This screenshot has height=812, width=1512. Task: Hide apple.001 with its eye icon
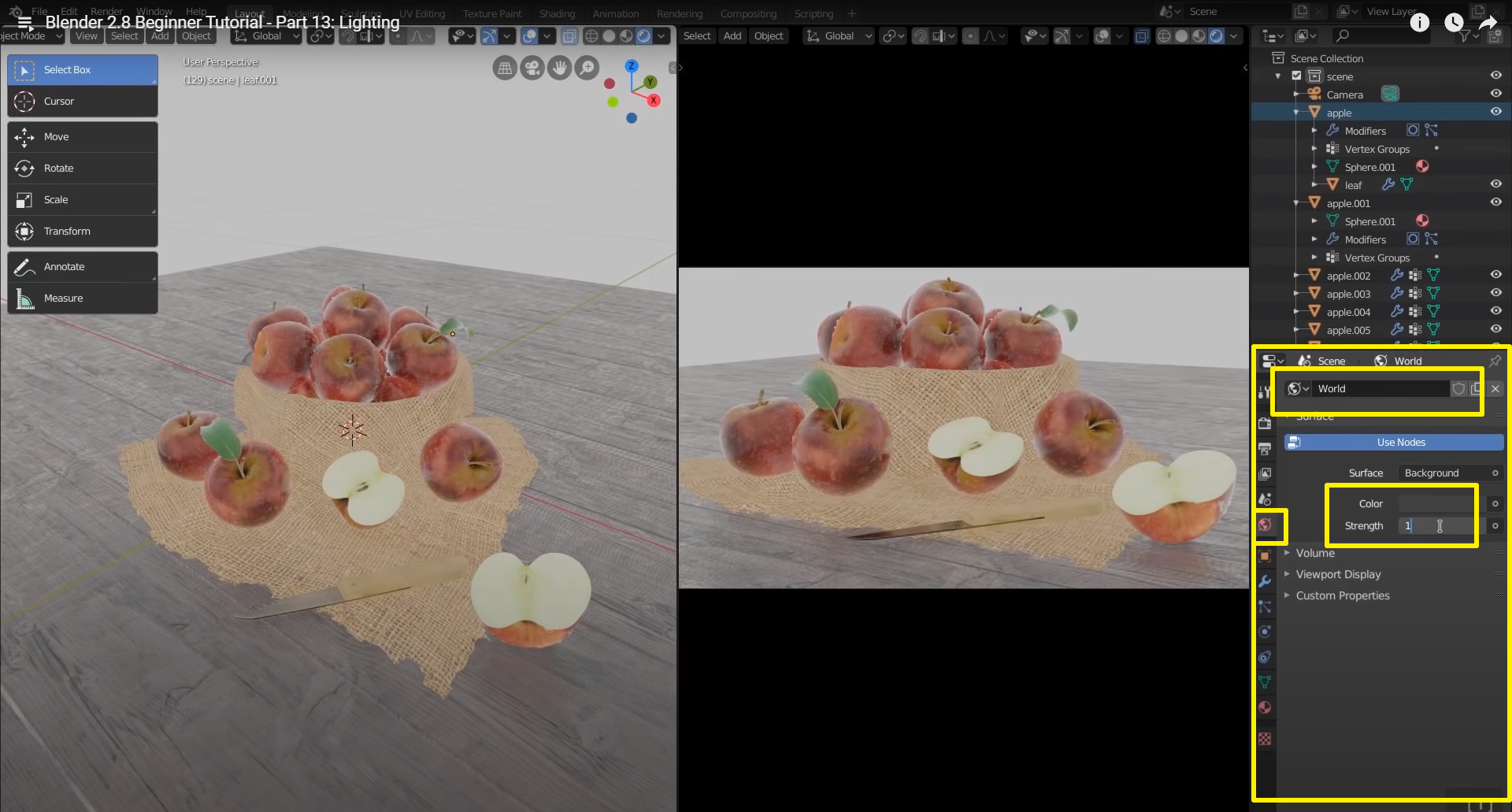(1495, 202)
